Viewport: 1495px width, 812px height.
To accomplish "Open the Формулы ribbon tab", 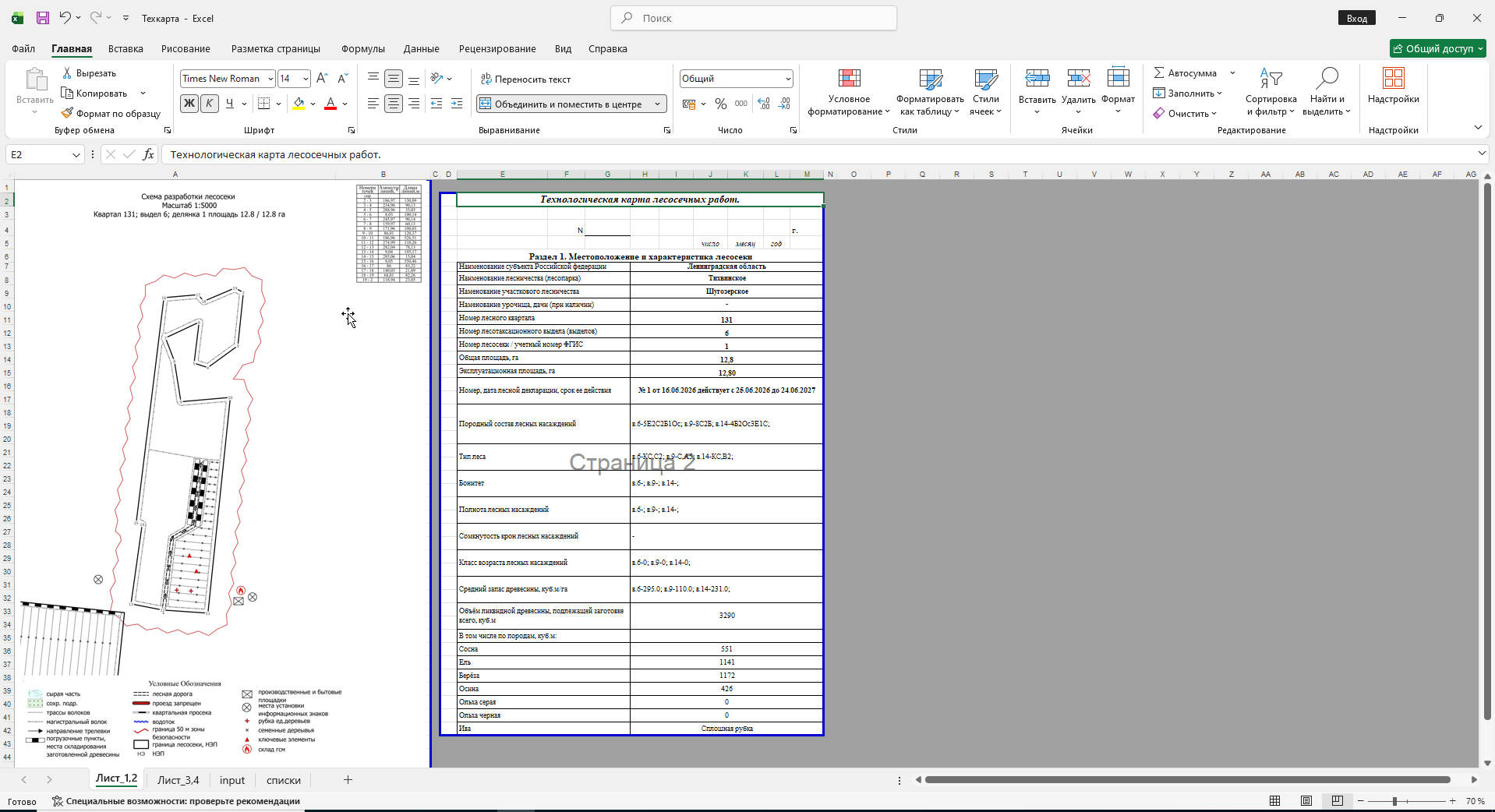I will pos(363,49).
